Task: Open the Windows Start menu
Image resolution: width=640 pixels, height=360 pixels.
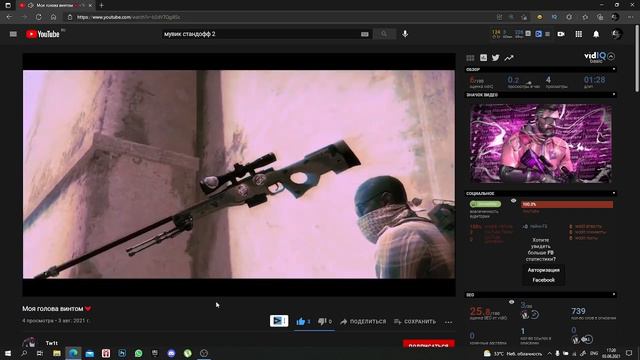Action: (x=8, y=353)
